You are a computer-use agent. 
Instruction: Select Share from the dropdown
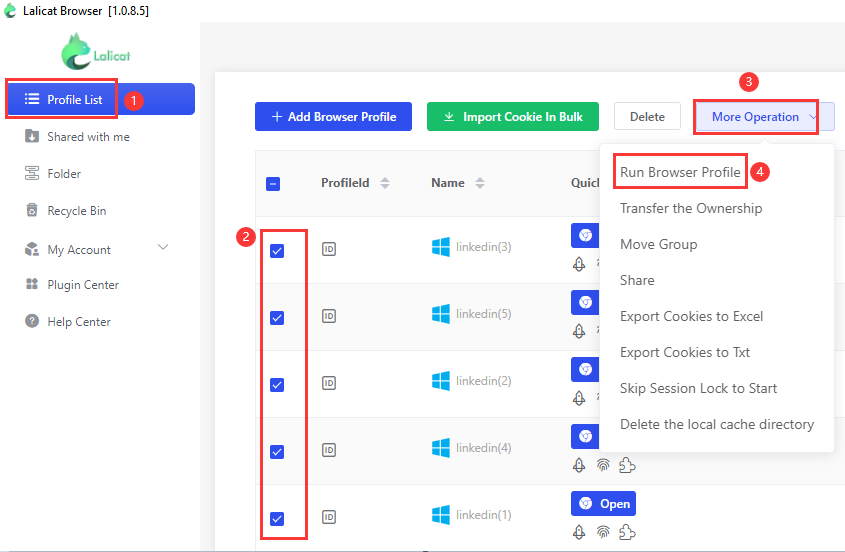click(637, 280)
